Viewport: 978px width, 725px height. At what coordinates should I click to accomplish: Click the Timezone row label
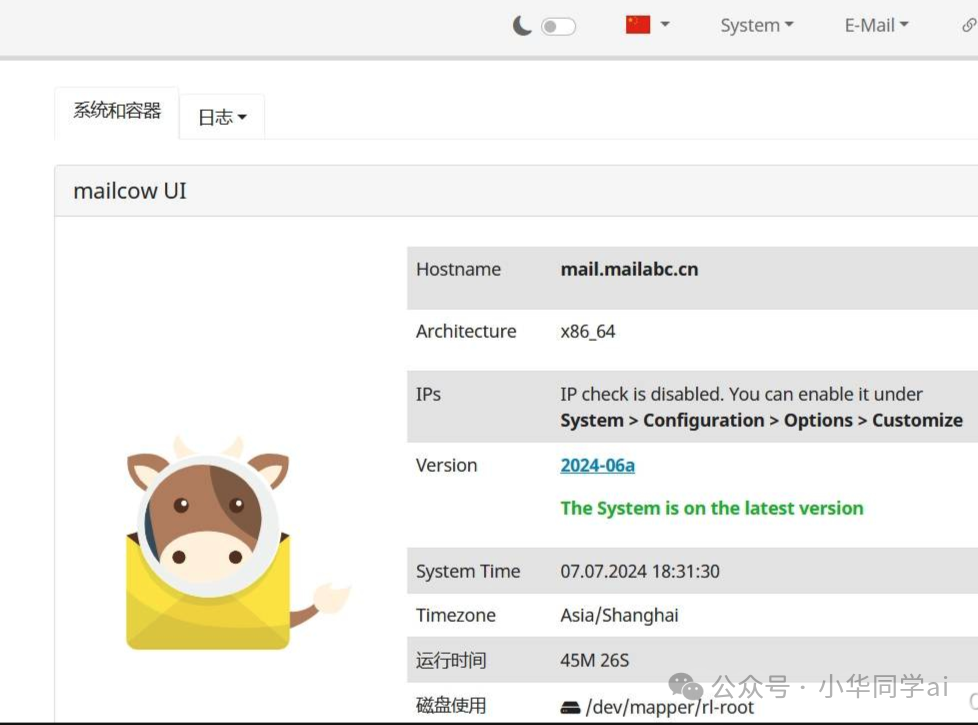[455, 615]
